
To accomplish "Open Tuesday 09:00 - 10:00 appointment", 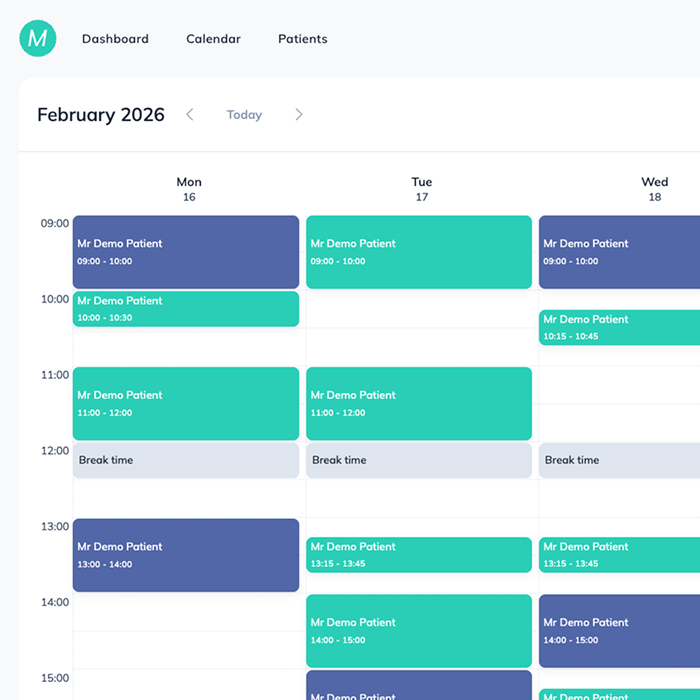I will 419,252.
